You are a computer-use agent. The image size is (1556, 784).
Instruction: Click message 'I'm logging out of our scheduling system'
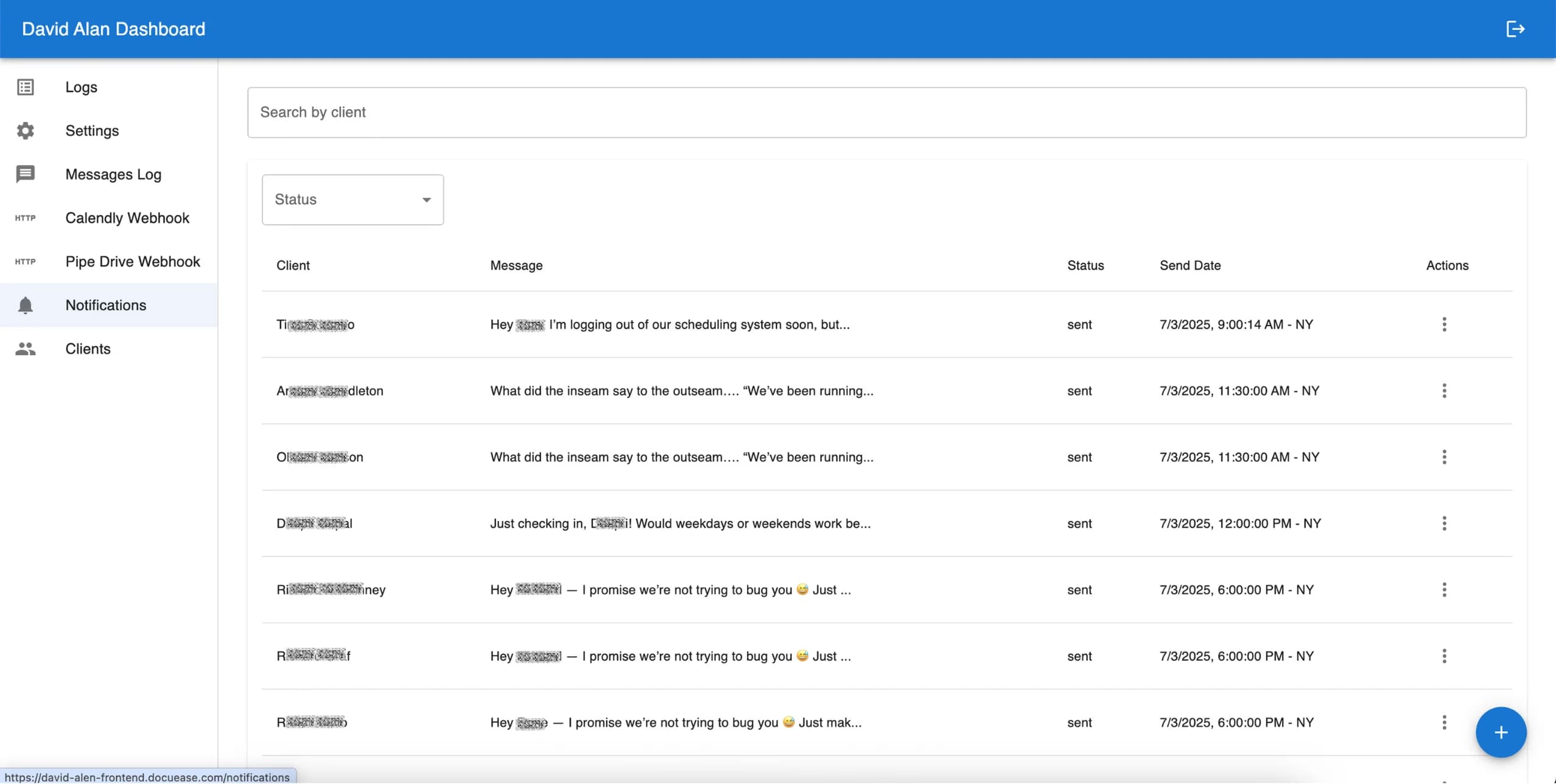point(670,324)
